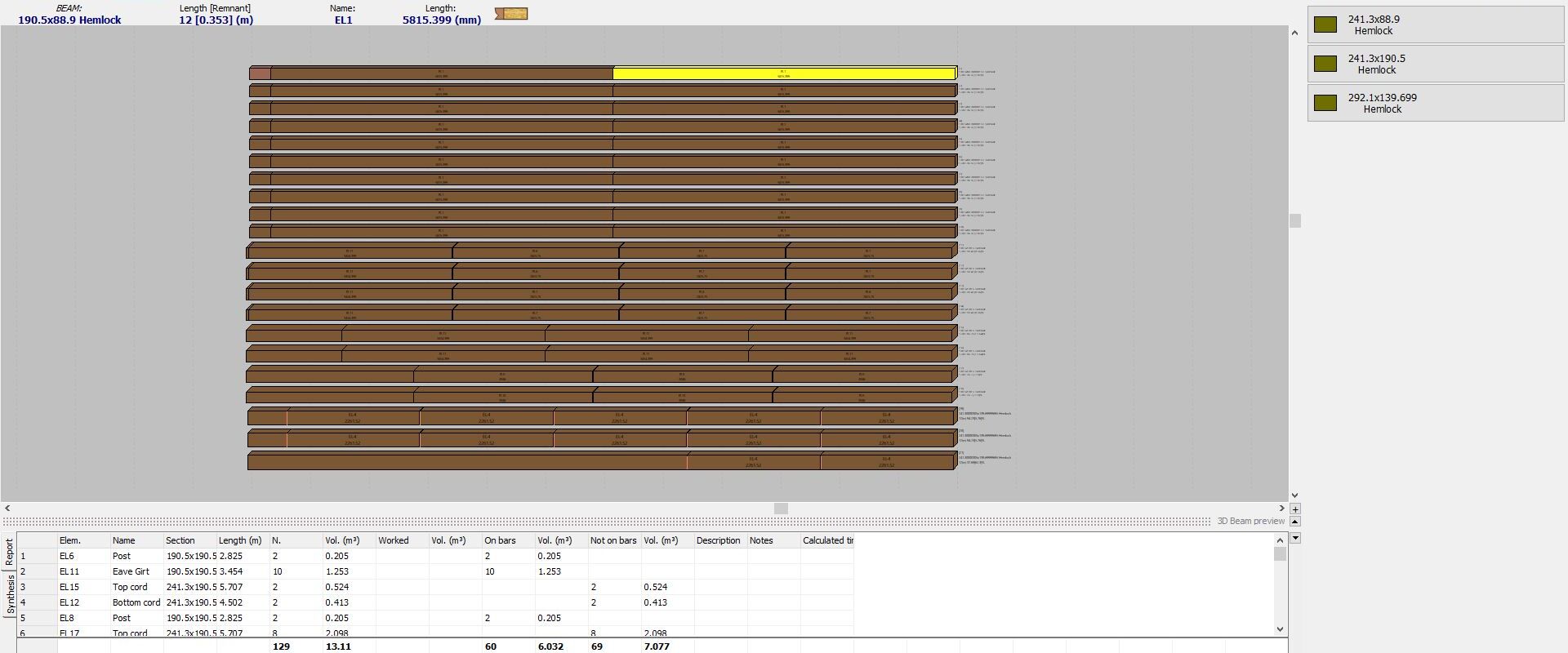
Task: Click the up-triangle button beside 3D Beam preview
Action: [1295, 521]
